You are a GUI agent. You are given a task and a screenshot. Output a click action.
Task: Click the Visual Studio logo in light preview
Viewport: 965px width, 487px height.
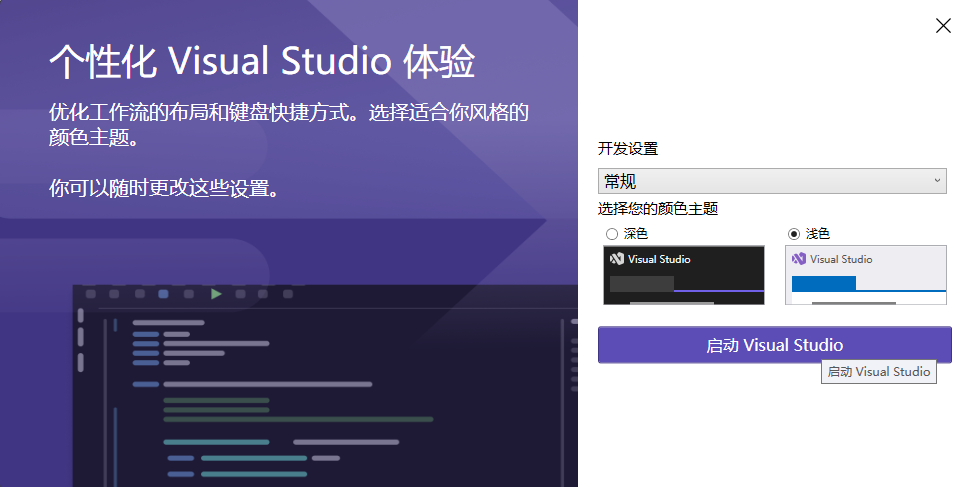click(x=799, y=259)
